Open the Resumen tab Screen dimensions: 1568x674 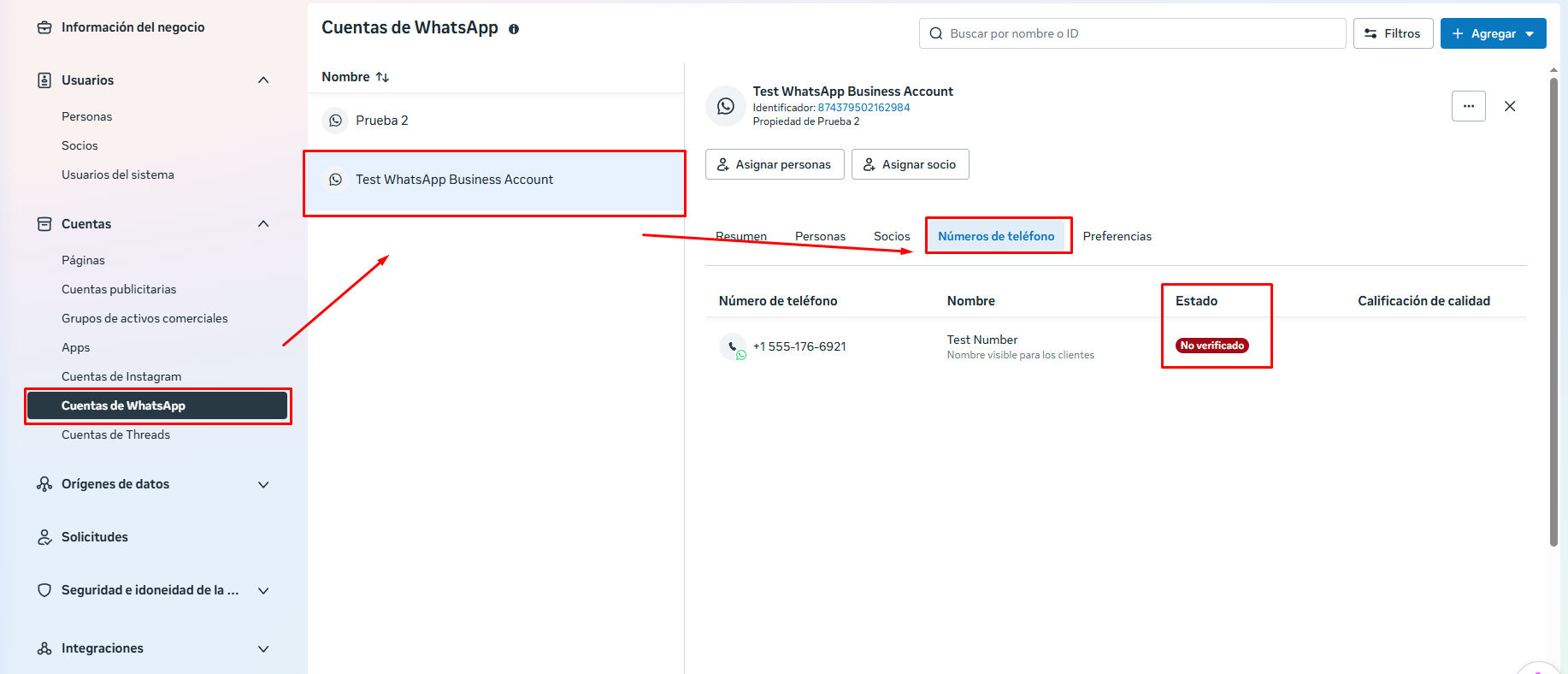click(741, 236)
